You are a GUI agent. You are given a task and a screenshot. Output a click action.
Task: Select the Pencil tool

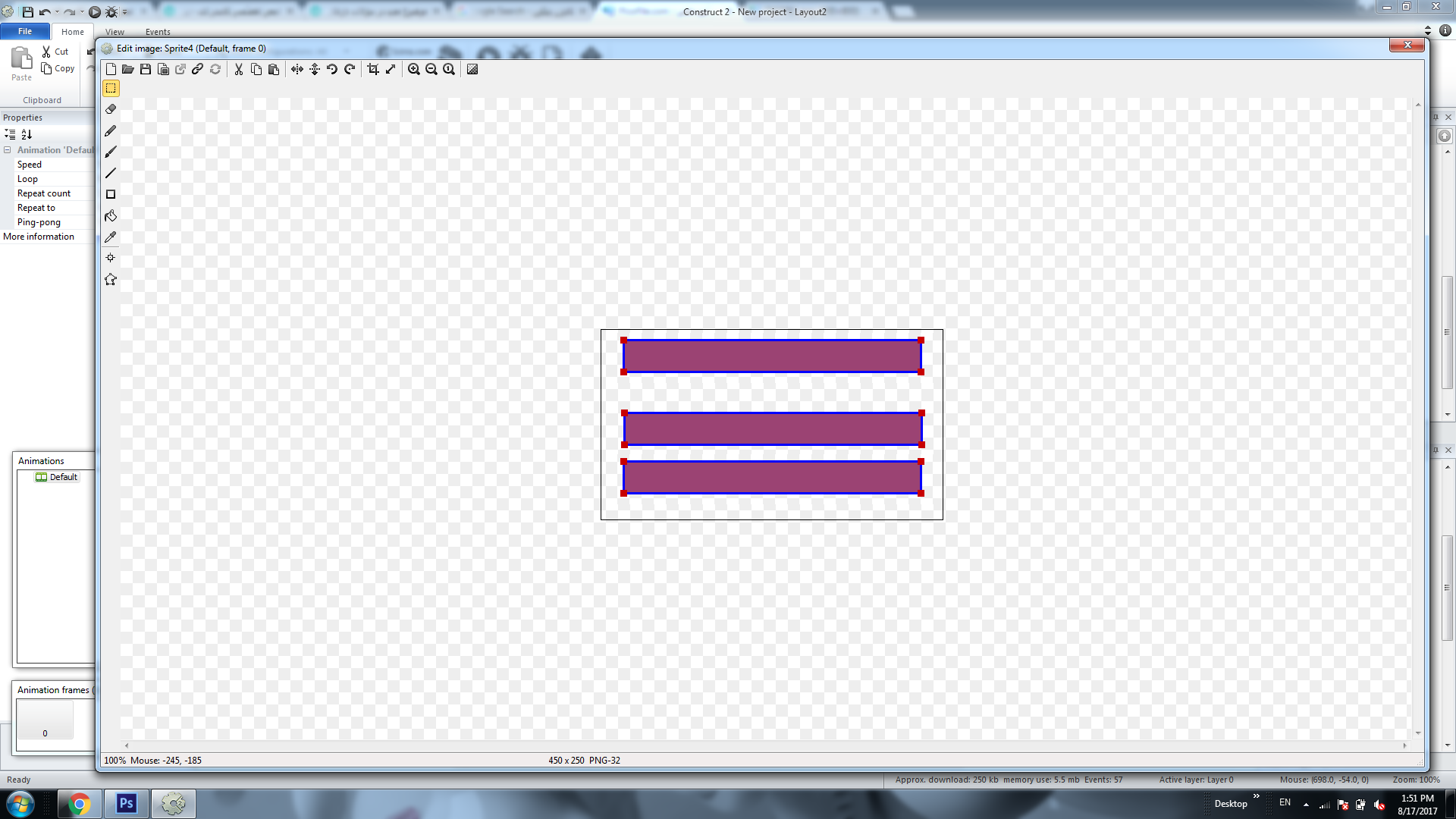click(111, 130)
